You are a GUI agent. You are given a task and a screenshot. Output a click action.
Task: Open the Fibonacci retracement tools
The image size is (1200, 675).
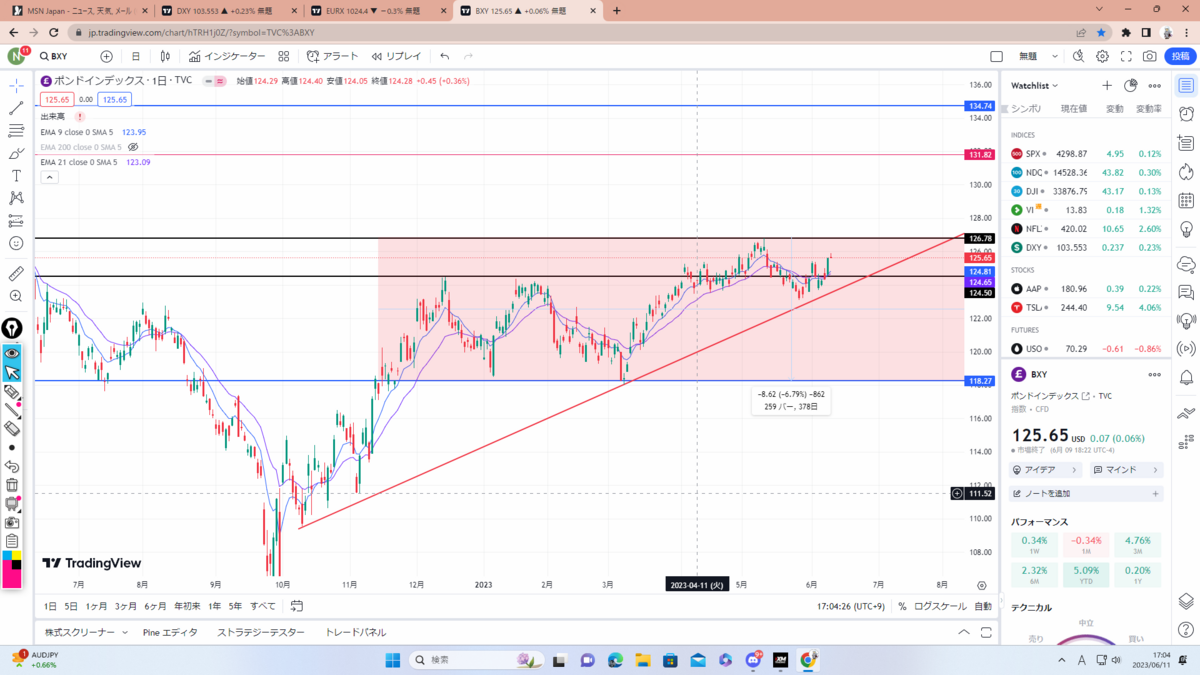coord(16,131)
